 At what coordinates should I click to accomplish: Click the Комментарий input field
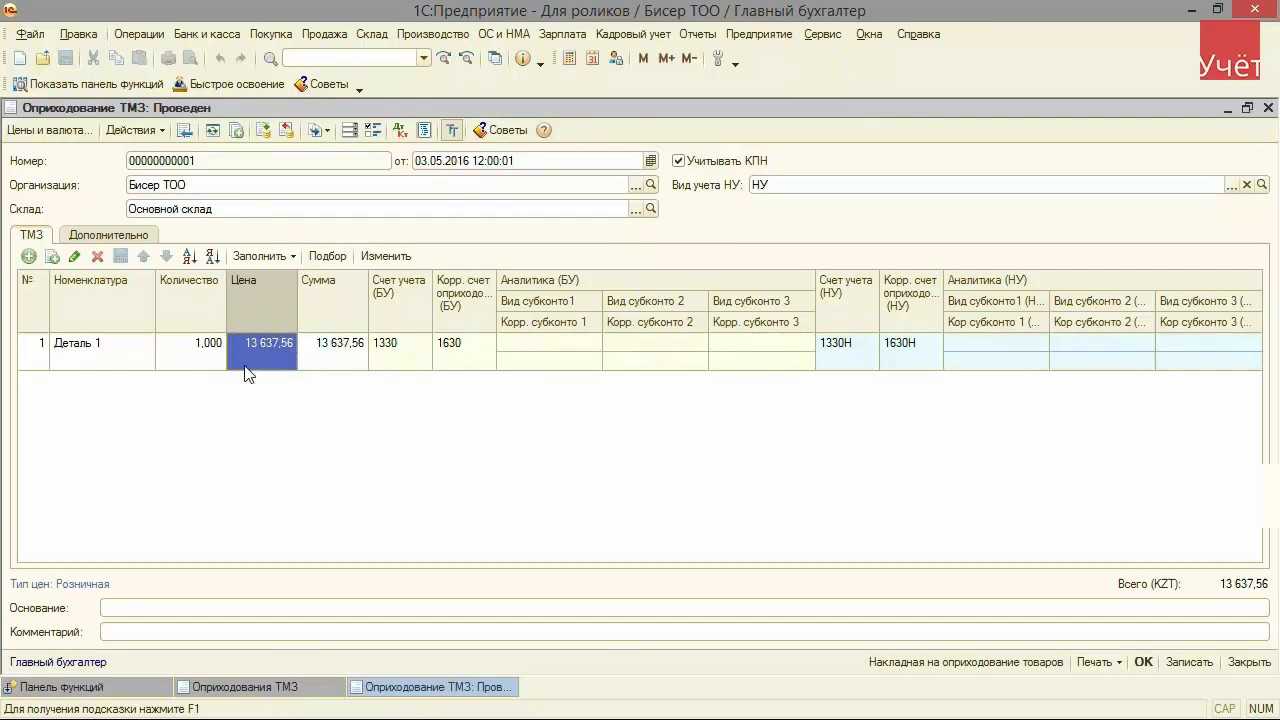point(684,632)
